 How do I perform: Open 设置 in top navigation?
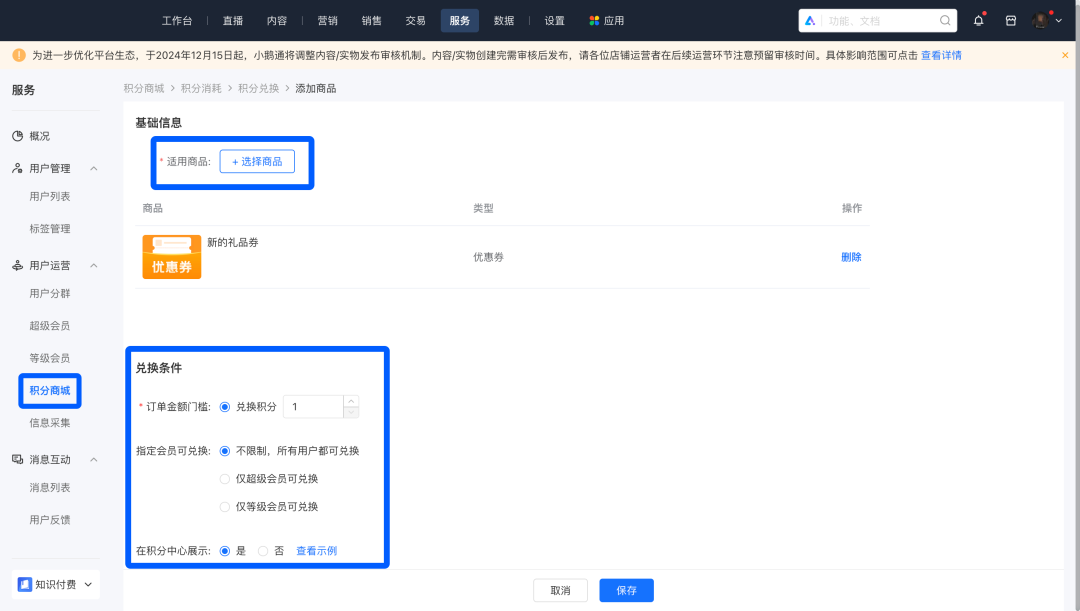[554, 21]
